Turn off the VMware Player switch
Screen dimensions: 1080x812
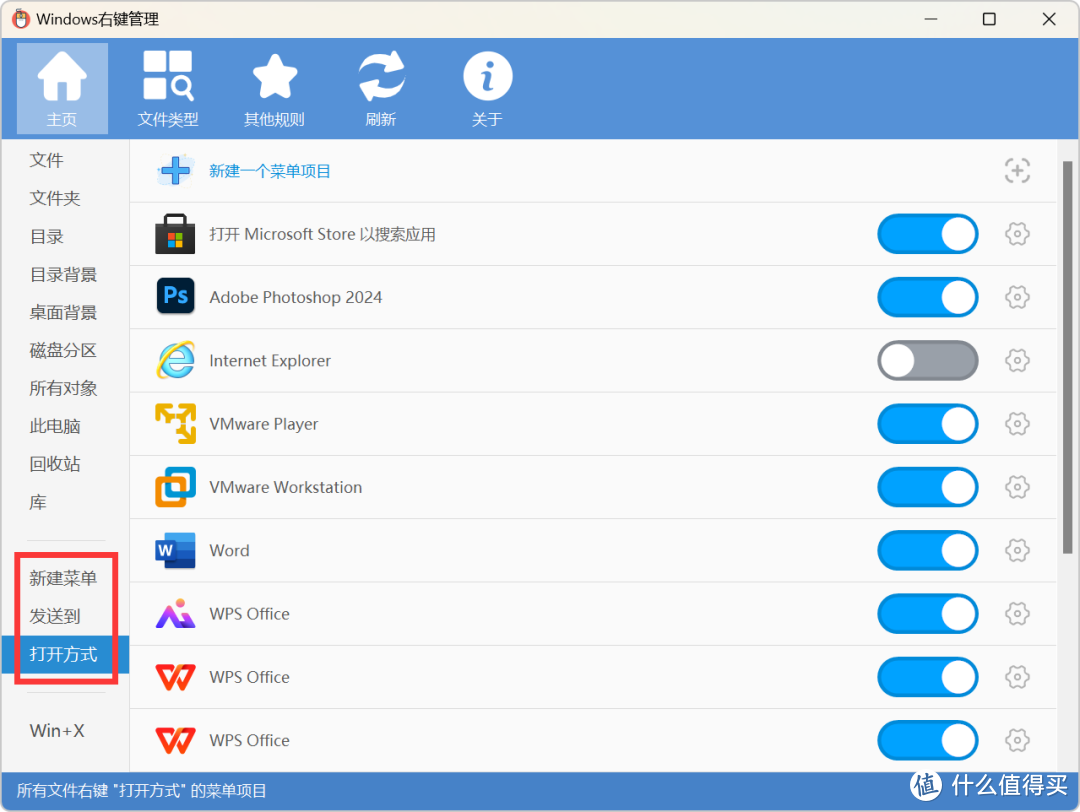[928, 424]
